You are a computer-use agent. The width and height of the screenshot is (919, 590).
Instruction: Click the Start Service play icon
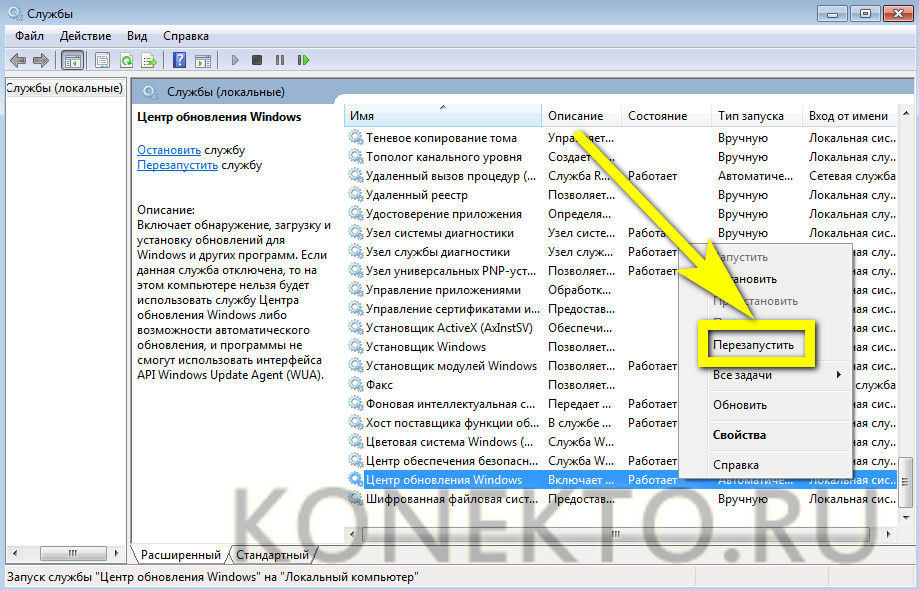[x=235, y=60]
